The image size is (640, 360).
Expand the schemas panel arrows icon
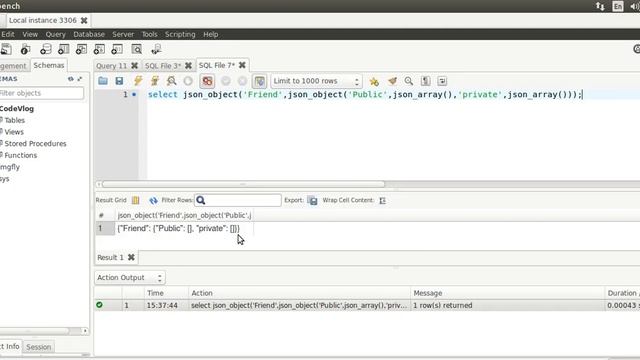tap(80, 79)
